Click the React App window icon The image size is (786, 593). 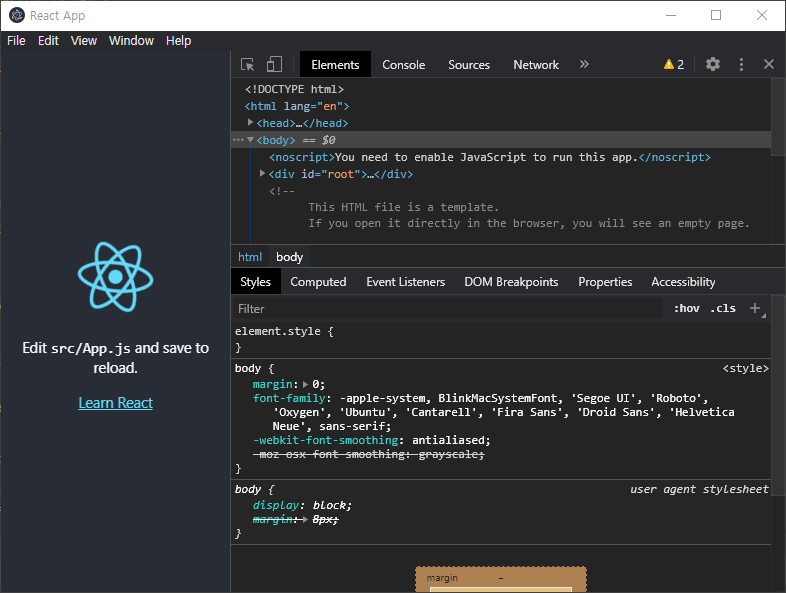(17, 16)
